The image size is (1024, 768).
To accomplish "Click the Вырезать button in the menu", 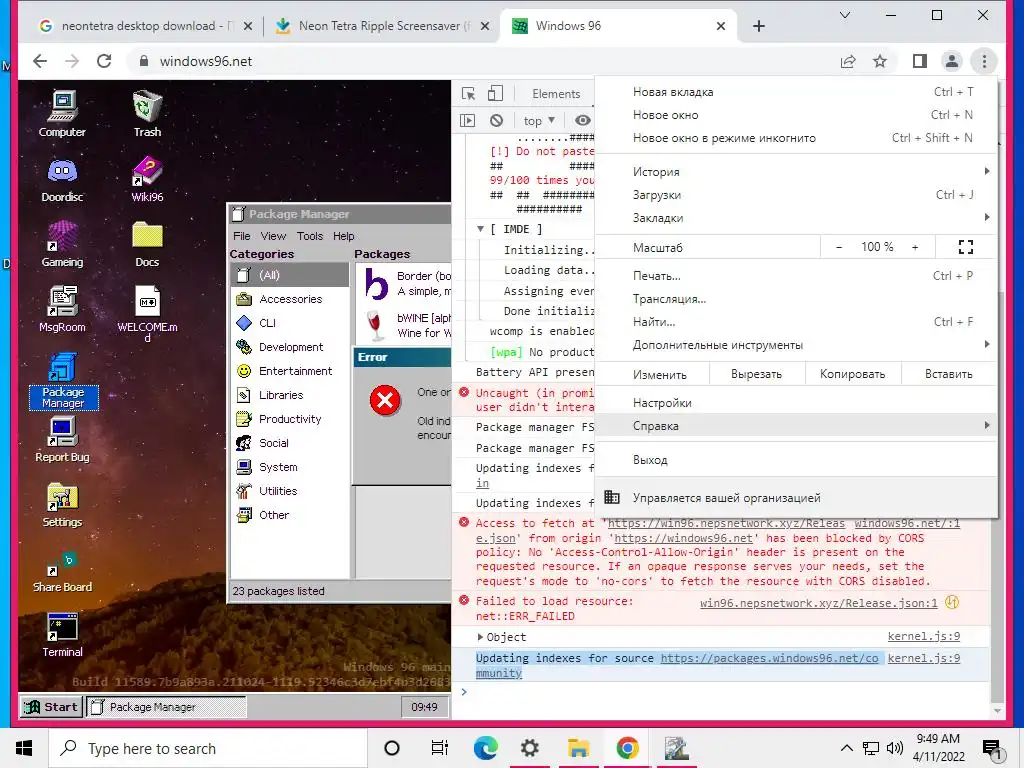I will (756, 374).
